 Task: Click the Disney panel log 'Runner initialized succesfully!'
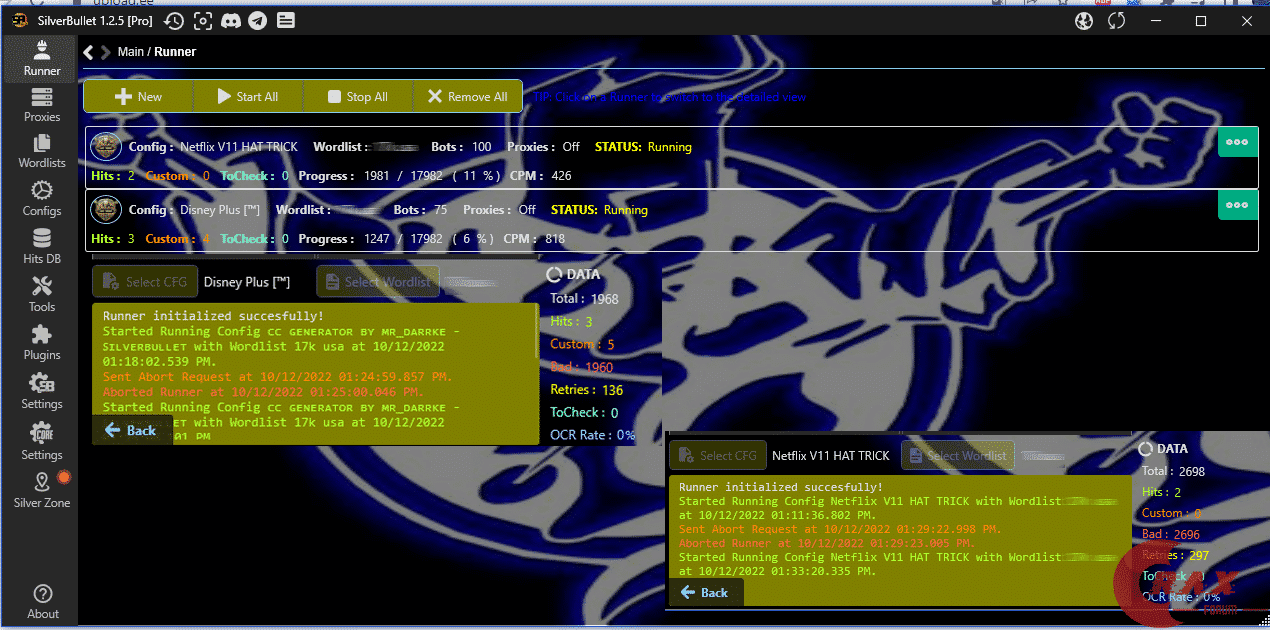(x=213, y=316)
